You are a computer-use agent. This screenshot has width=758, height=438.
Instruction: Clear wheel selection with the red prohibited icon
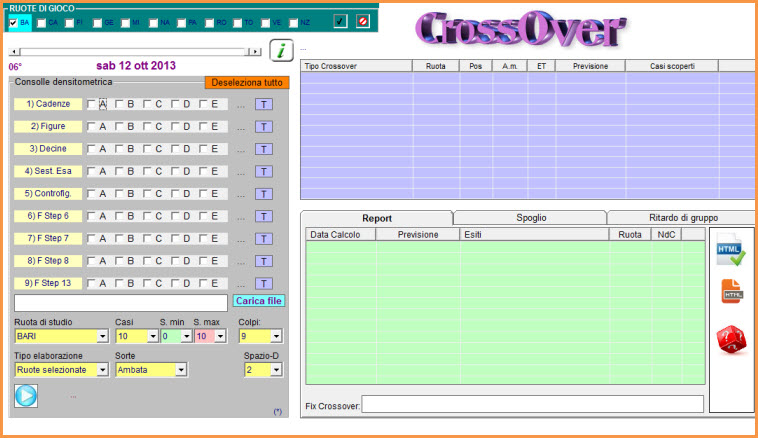coord(363,21)
